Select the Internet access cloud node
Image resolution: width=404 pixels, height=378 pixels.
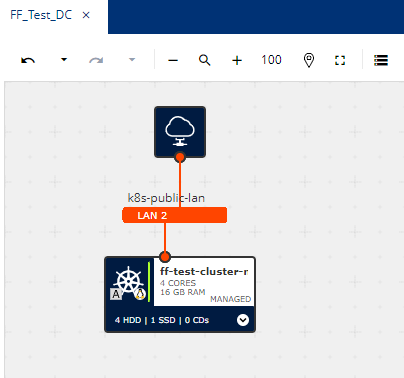pos(180,132)
